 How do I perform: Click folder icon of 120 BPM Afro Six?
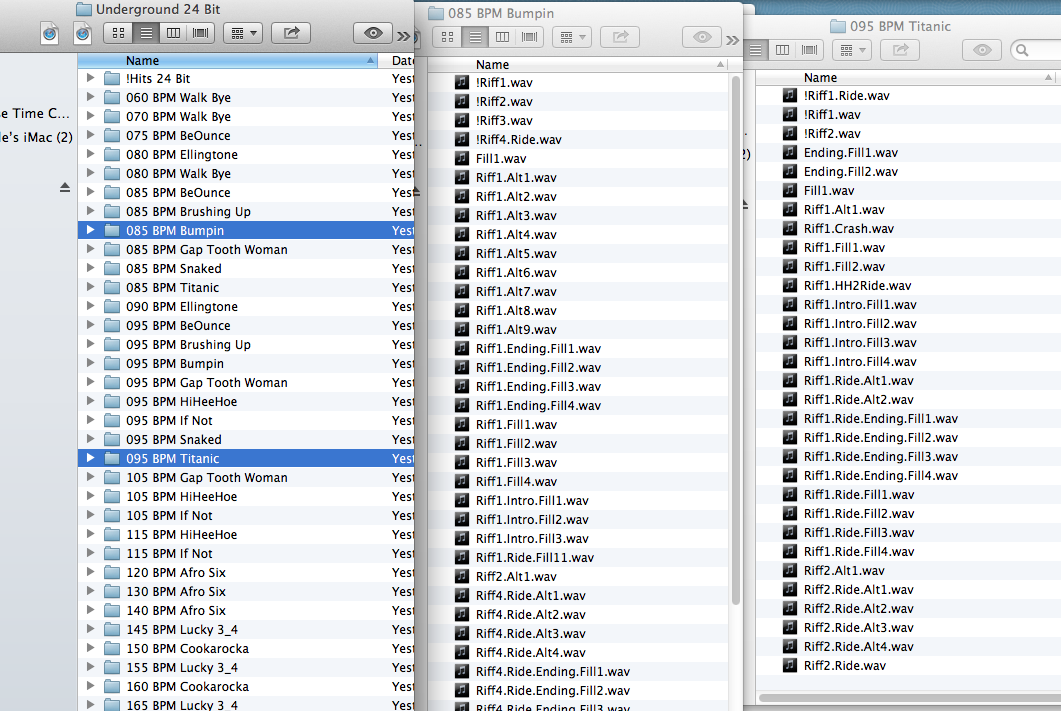[112, 573]
